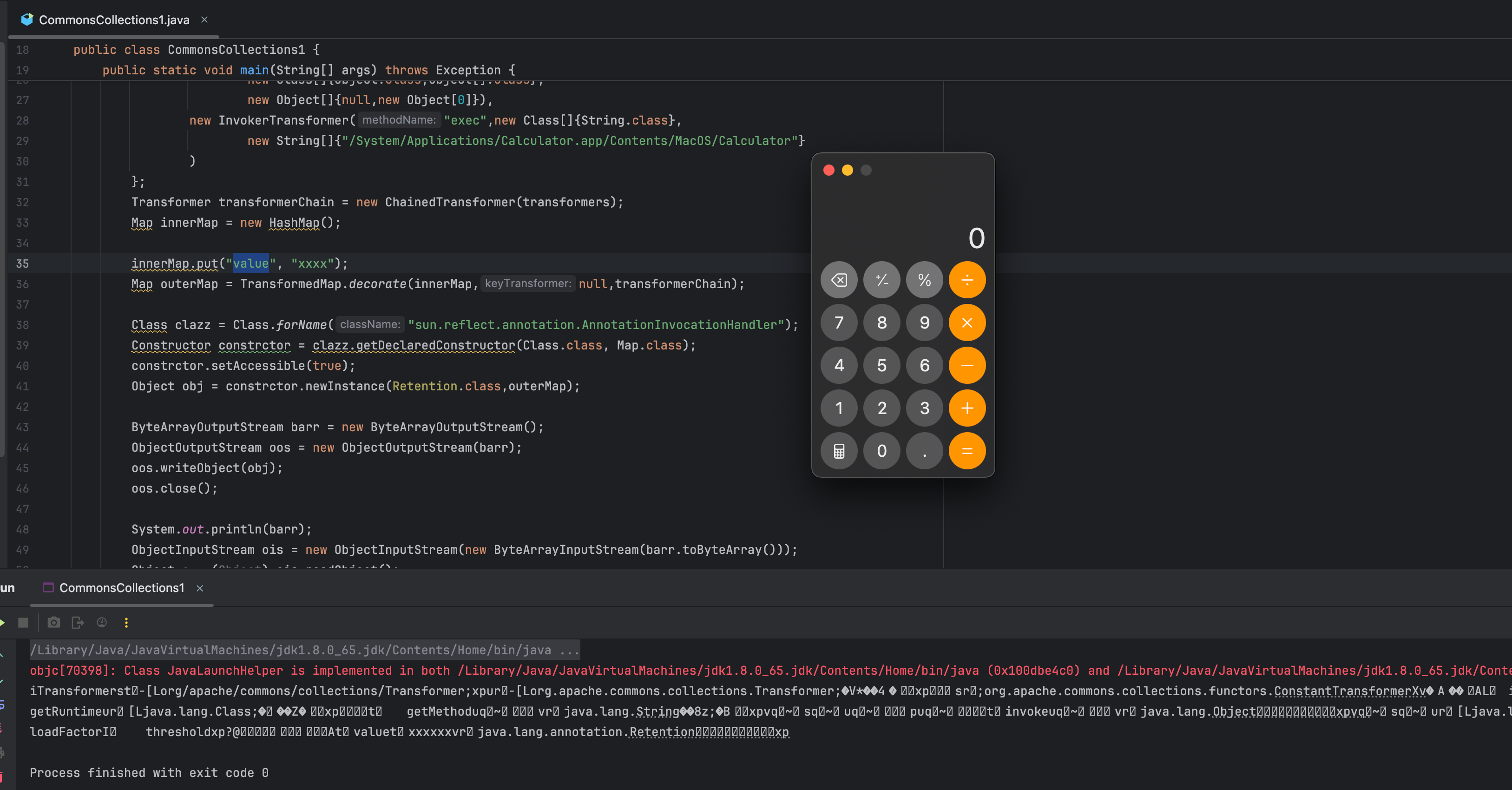Click the Calculator 9 key
Image resolution: width=1512 pixels, height=790 pixels.
[x=925, y=323]
